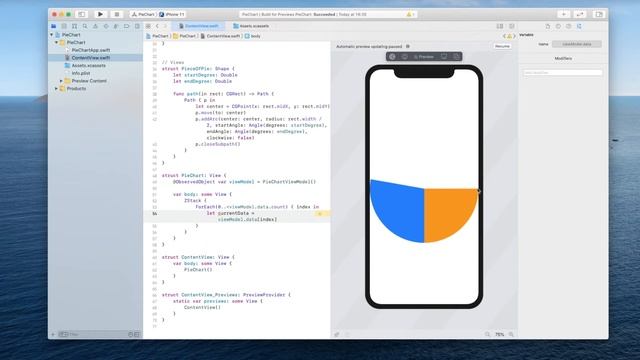Open Info.plist in the navigator
The height and width of the screenshot is (360, 640).
pyautogui.click(x=81, y=73)
